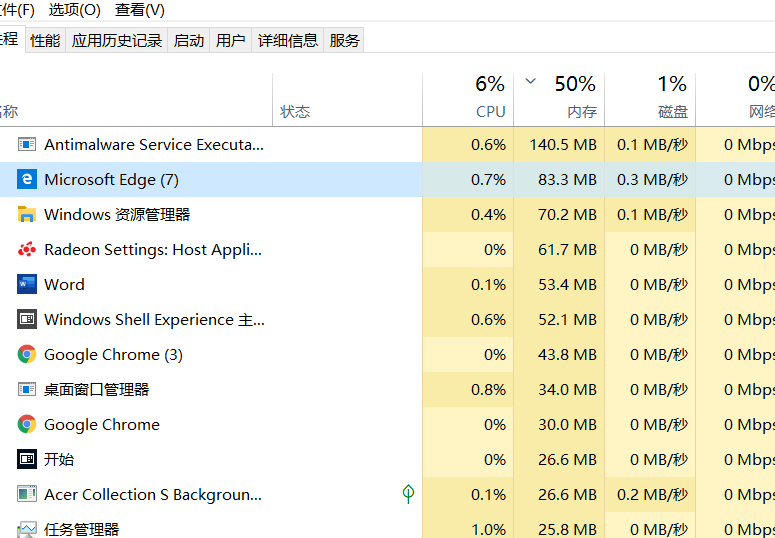This screenshot has height=538, width=775.
Task: Click the Antimalware Service Executable icon
Action: pyautogui.click(x=27, y=145)
